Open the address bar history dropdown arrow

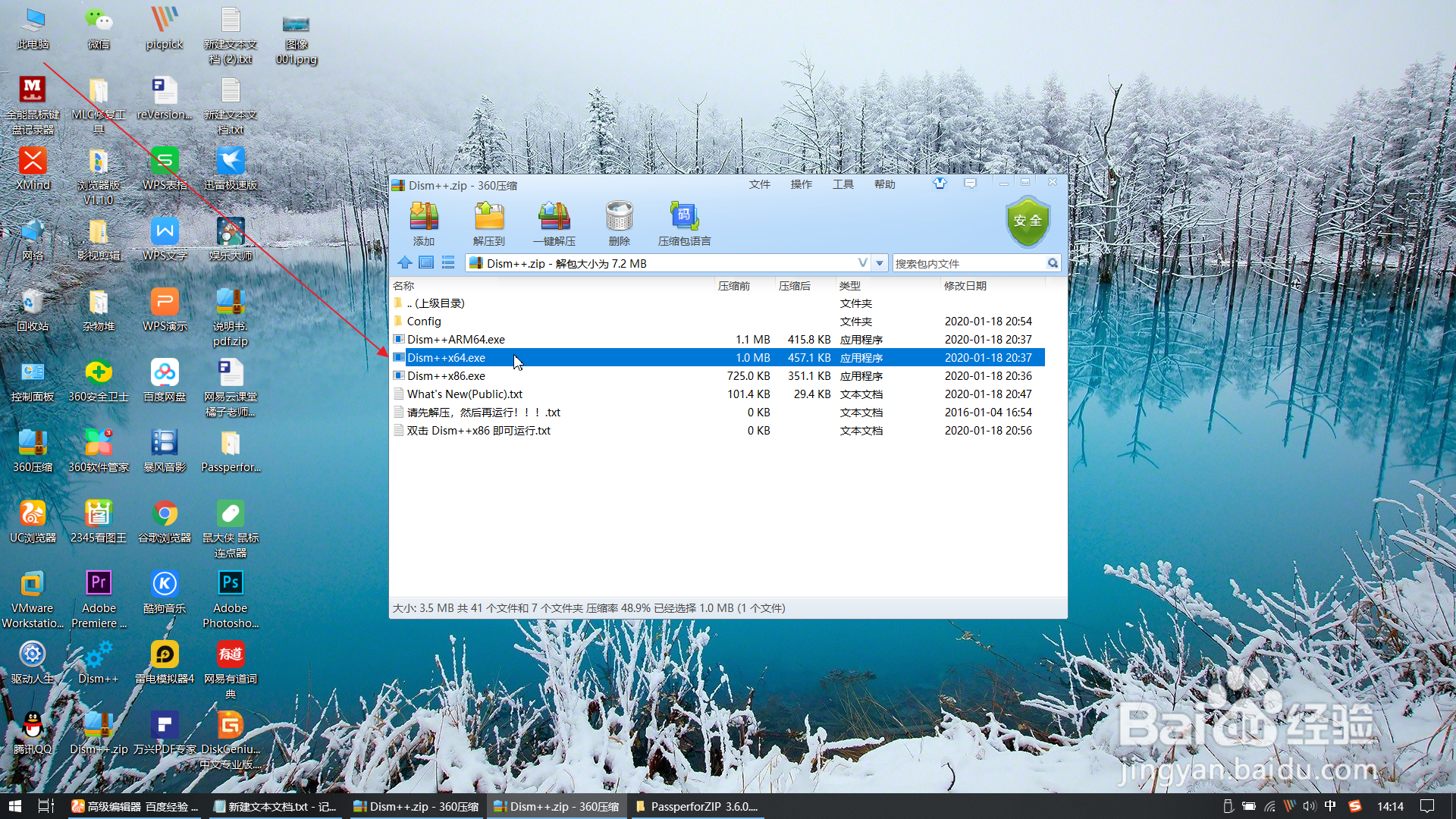pyautogui.click(x=879, y=262)
